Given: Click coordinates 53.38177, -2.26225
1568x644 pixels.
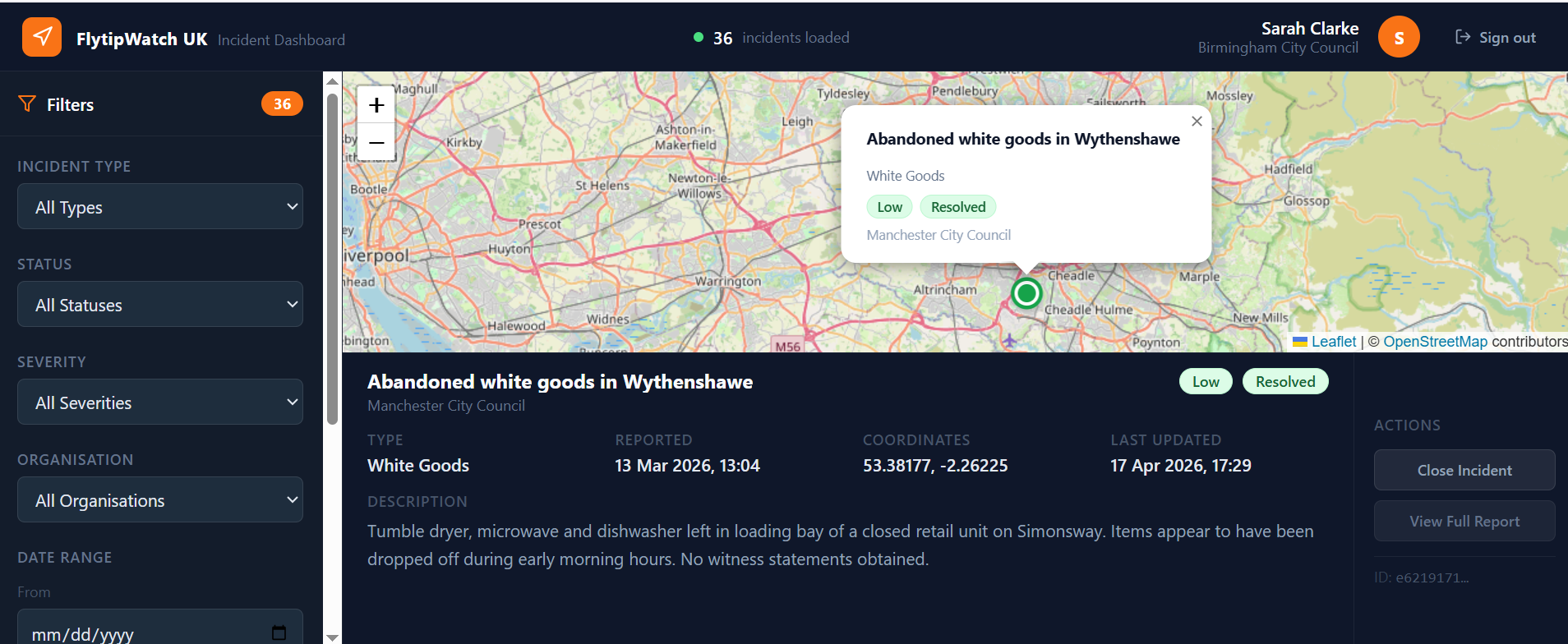Looking at the screenshot, I should coord(935,465).
